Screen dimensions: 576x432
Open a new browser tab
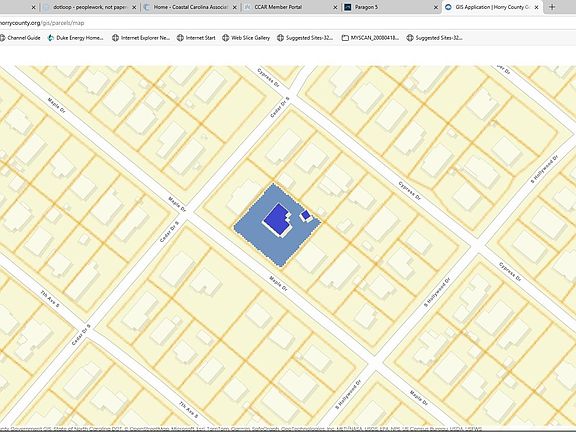[552, 7]
